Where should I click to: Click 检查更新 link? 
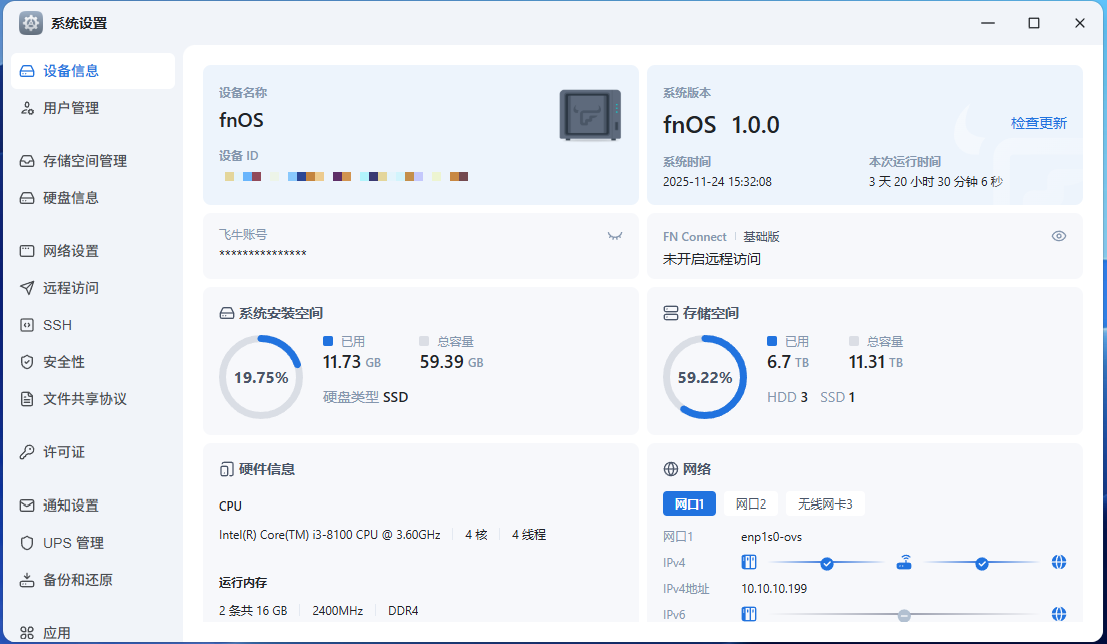pyautogui.click(x=1039, y=123)
